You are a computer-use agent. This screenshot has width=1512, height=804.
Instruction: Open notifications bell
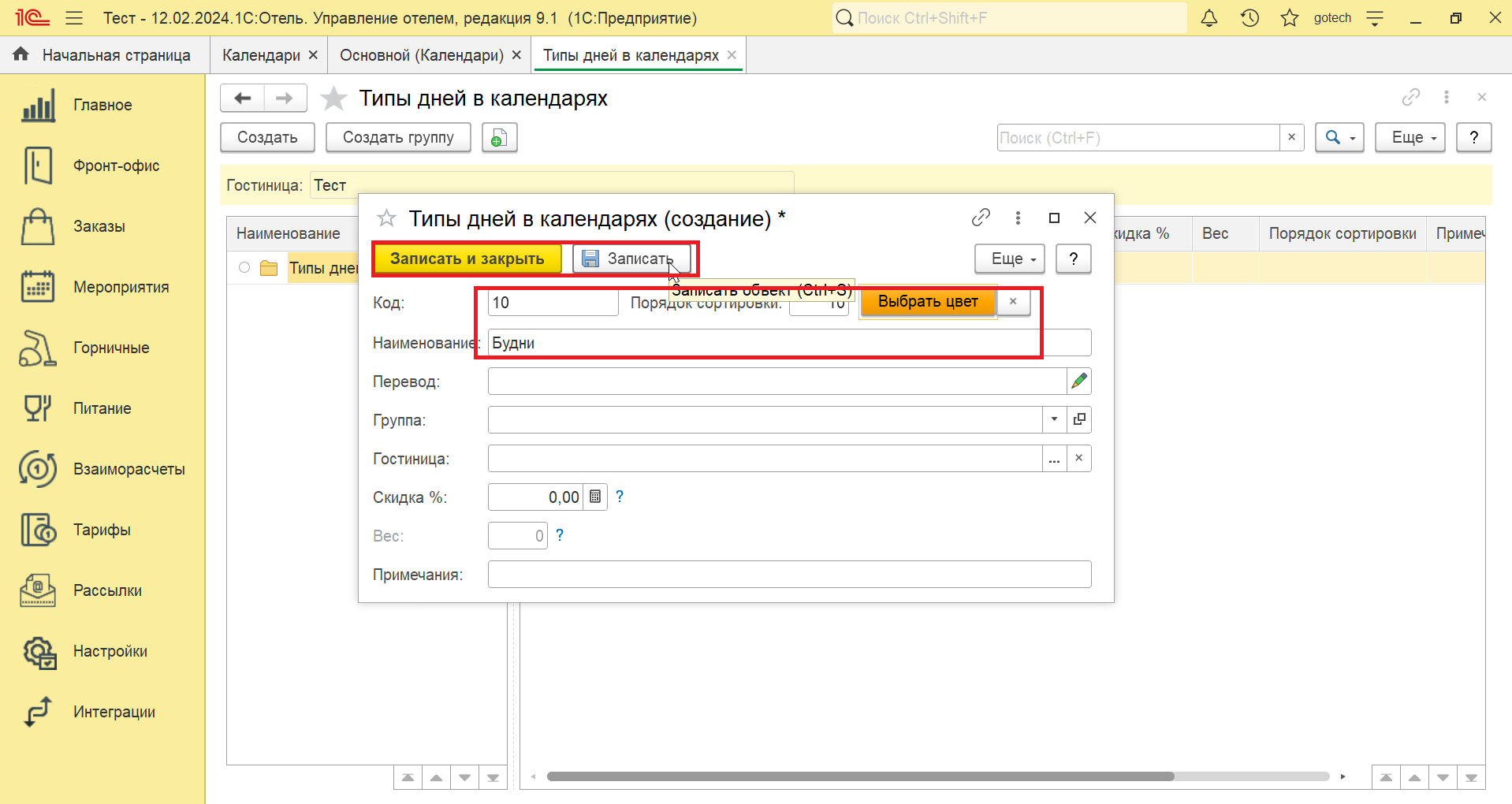(1209, 18)
